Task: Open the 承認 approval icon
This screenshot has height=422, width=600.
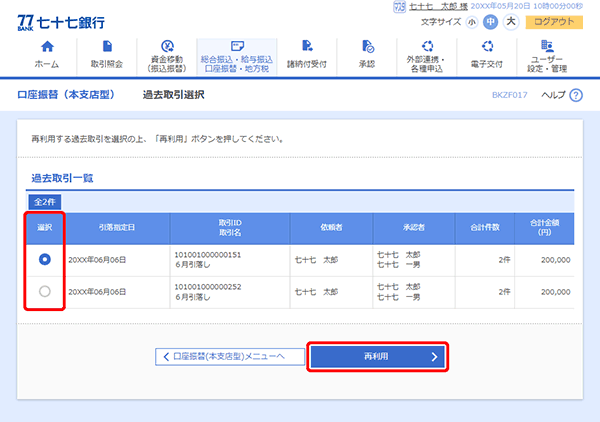Action: 366,47
